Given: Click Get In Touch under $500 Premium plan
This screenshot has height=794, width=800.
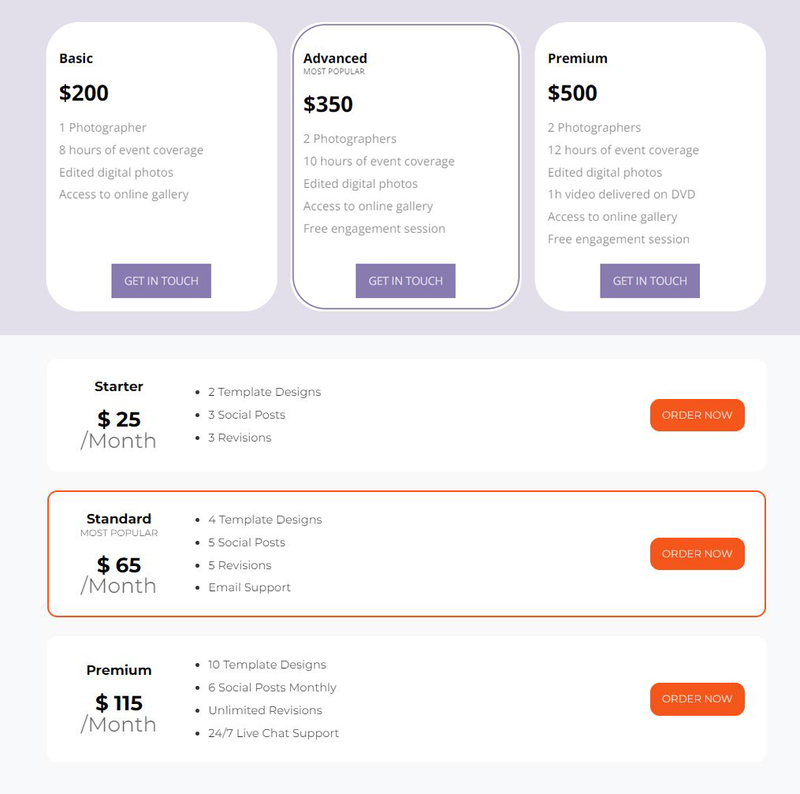Looking at the screenshot, I should point(650,281).
